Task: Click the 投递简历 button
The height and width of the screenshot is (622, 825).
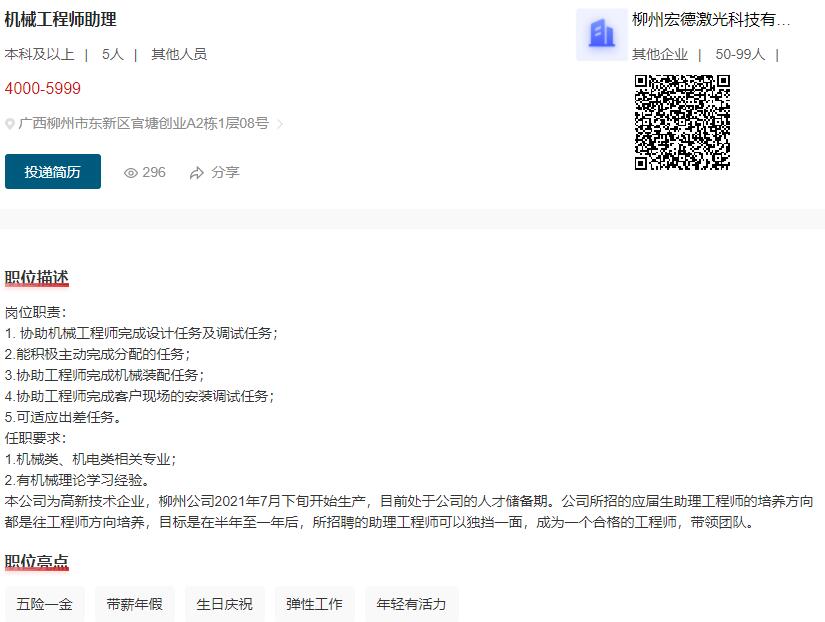Action: pyautogui.click(x=53, y=172)
